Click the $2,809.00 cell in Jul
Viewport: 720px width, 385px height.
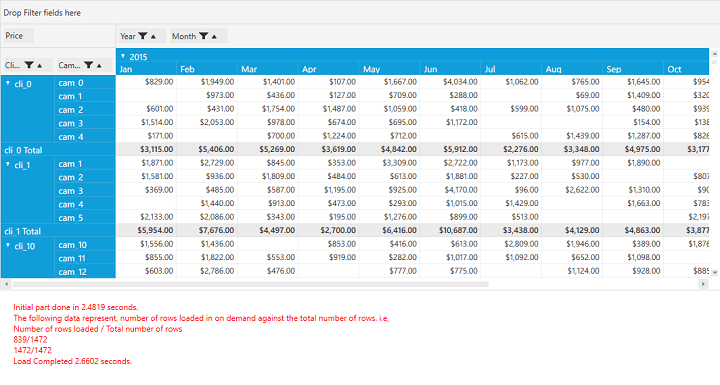(x=511, y=244)
